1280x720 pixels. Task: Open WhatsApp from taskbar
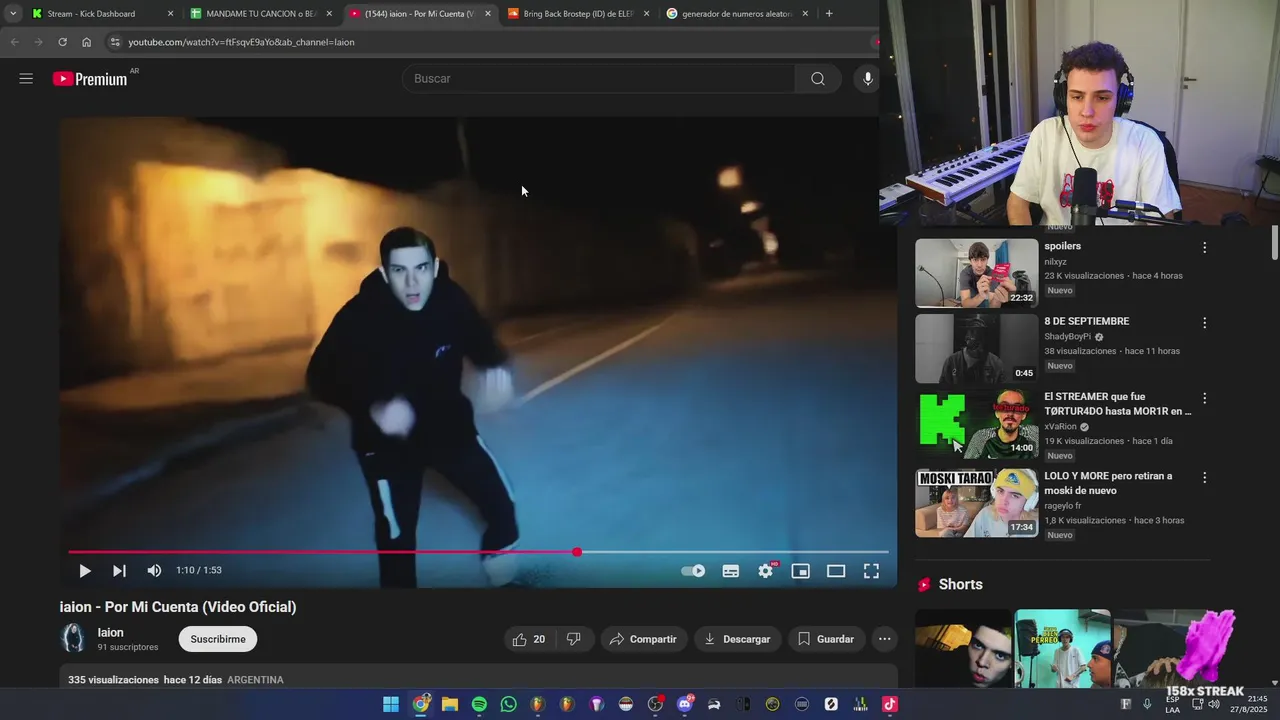509,704
